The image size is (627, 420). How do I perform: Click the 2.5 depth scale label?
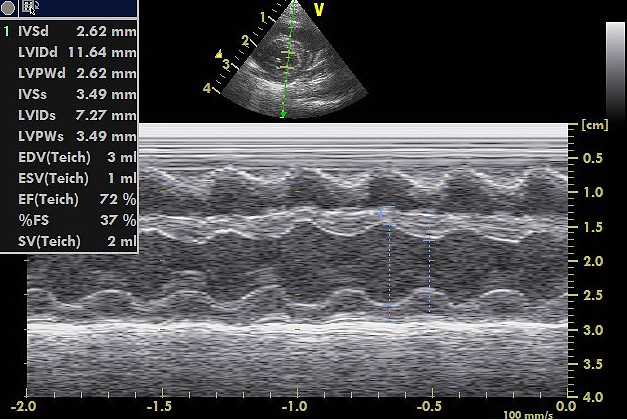pyautogui.click(x=593, y=296)
